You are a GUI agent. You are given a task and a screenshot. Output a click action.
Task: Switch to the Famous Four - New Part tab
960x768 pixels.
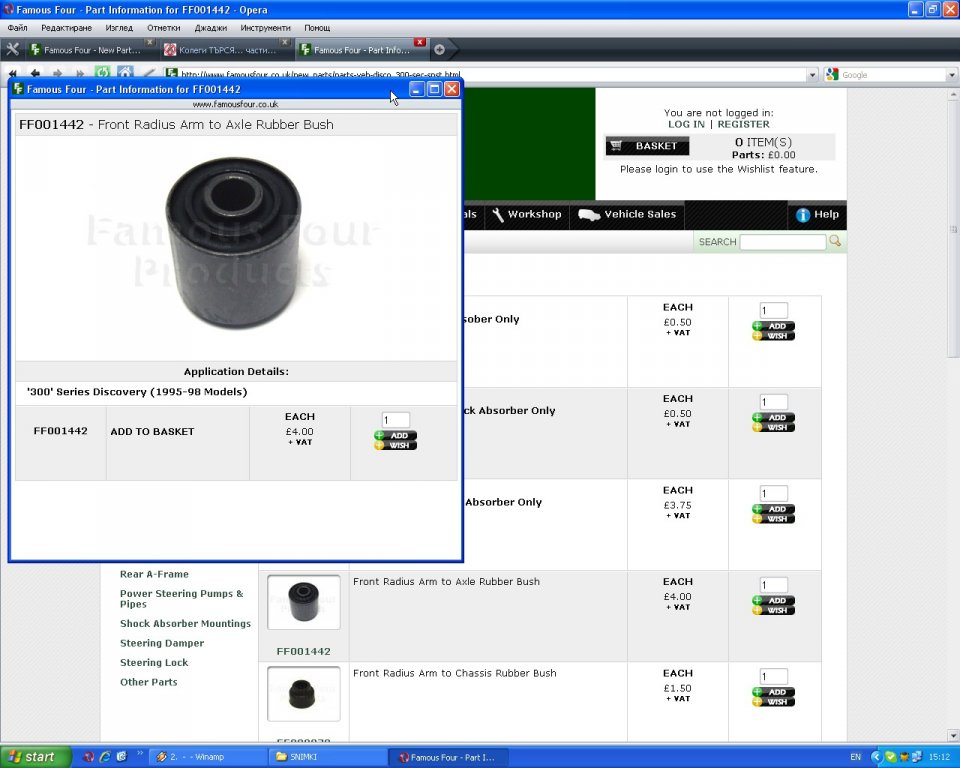(x=90, y=49)
